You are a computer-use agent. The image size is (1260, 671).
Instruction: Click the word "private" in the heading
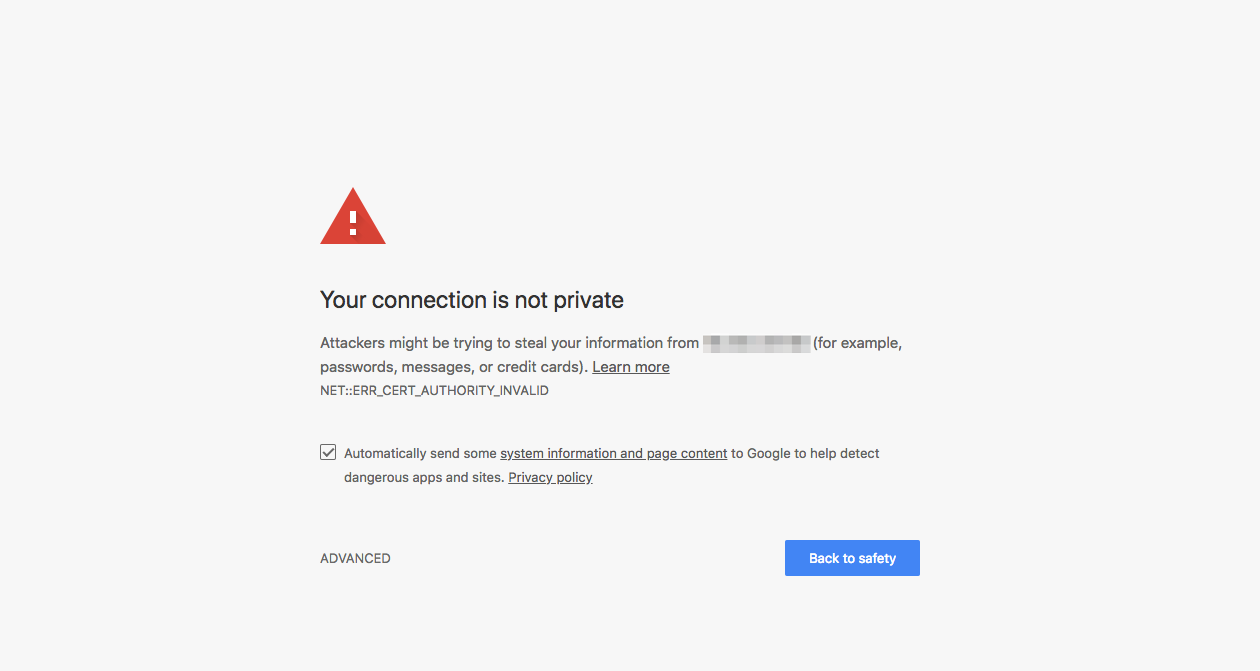coord(590,300)
